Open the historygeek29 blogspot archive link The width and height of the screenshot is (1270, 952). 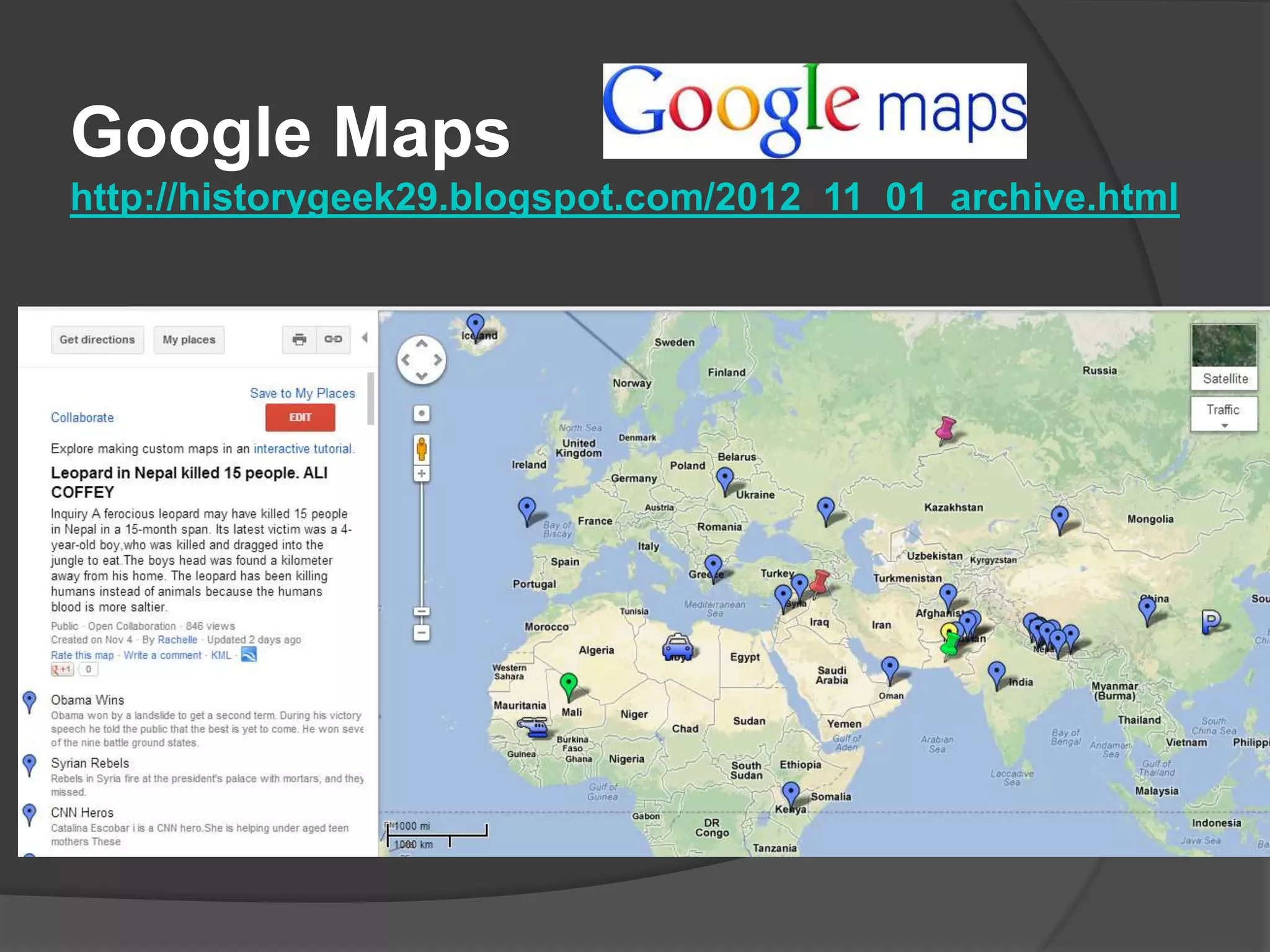tap(624, 197)
